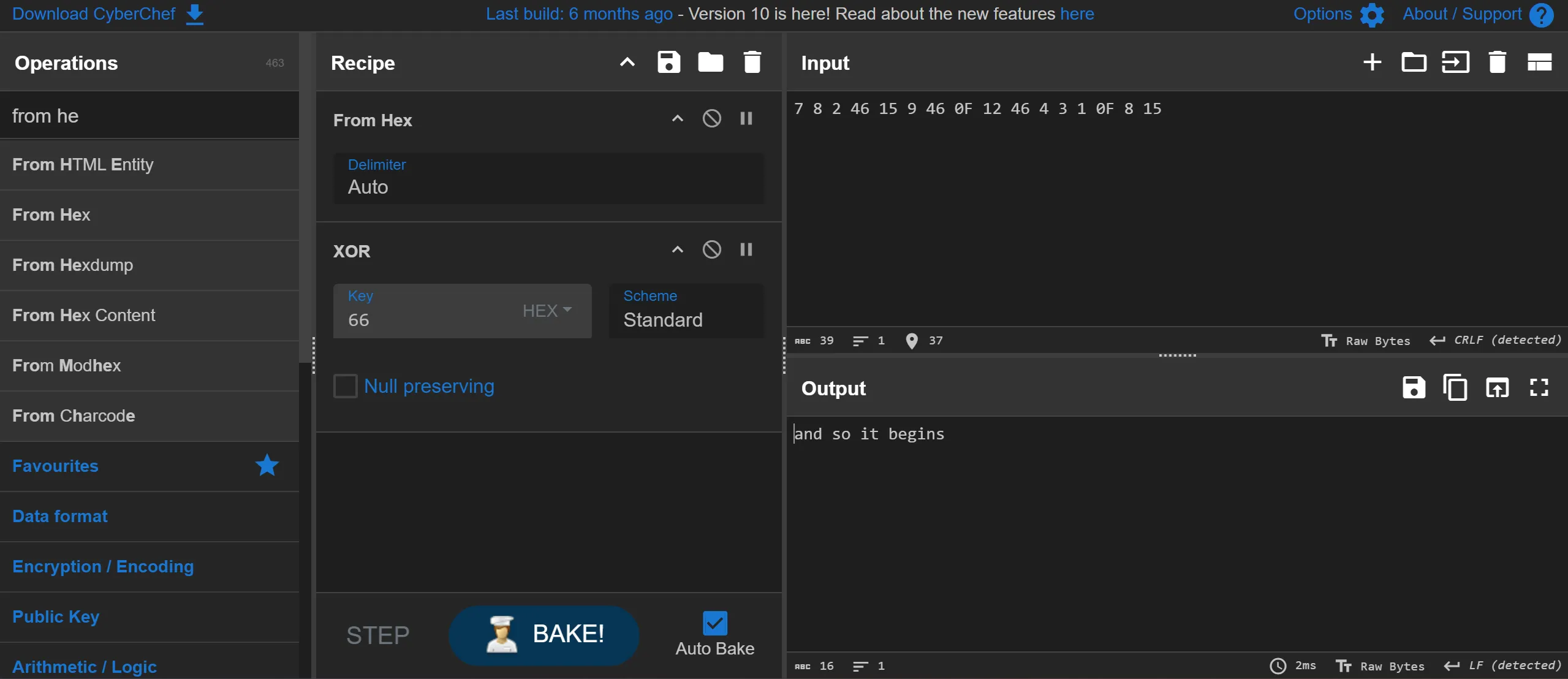Viewport: 1568px width, 679px height.
Task: Disable the From Hex operation
Action: pyautogui.click(x=711, y=119)
